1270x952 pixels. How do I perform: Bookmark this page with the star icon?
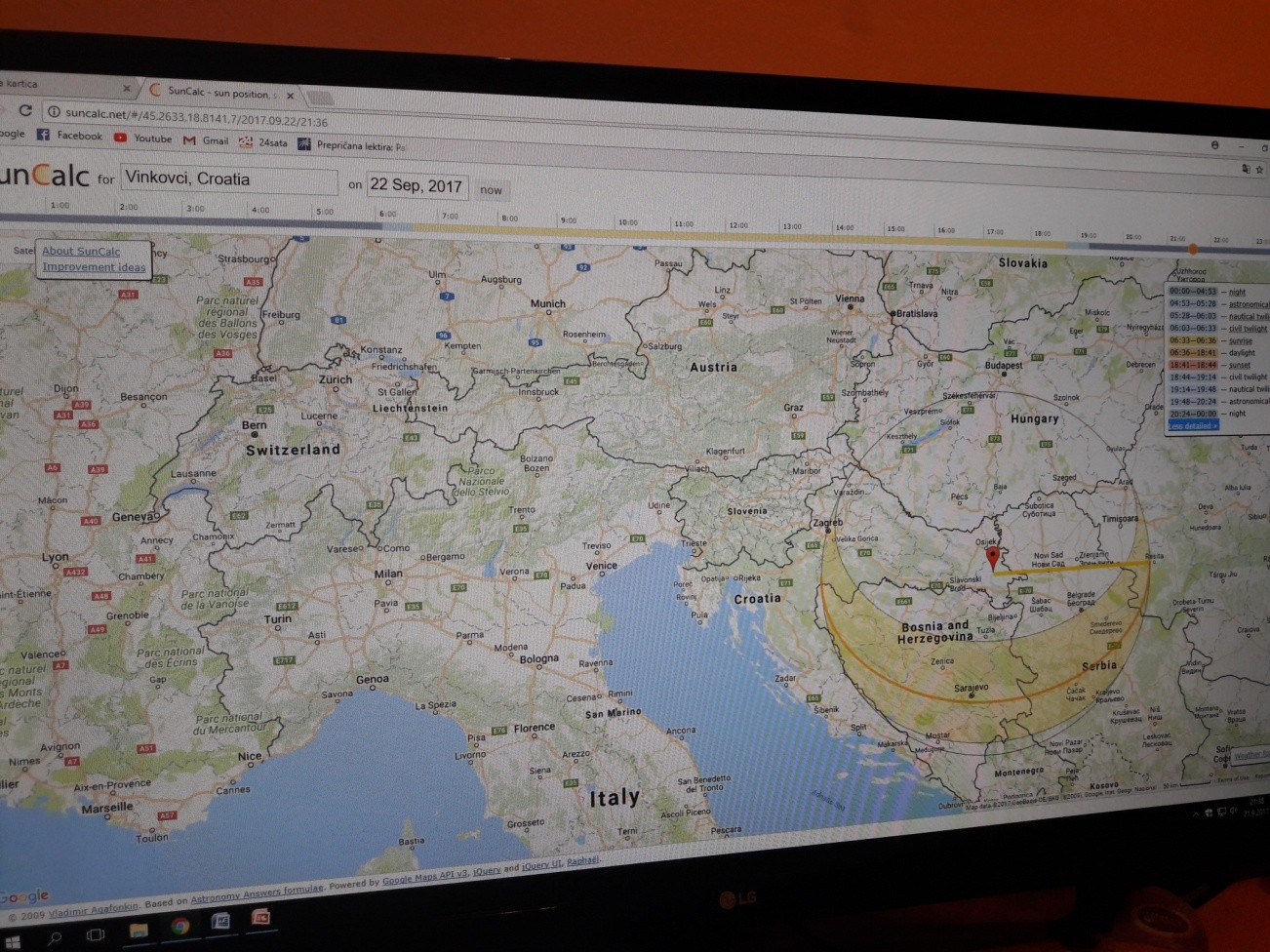coord(1259,170)
